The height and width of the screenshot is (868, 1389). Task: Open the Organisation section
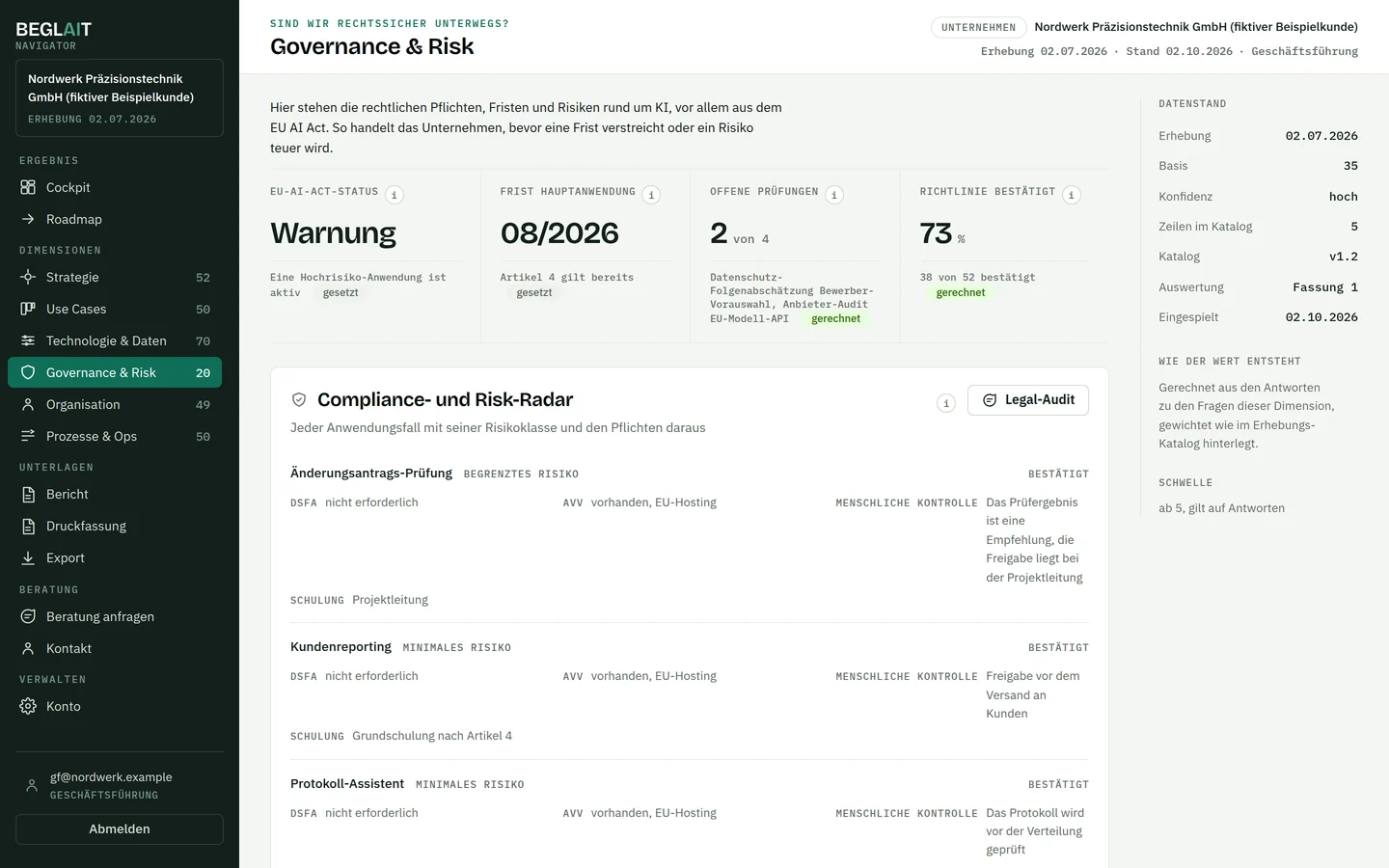115,404
